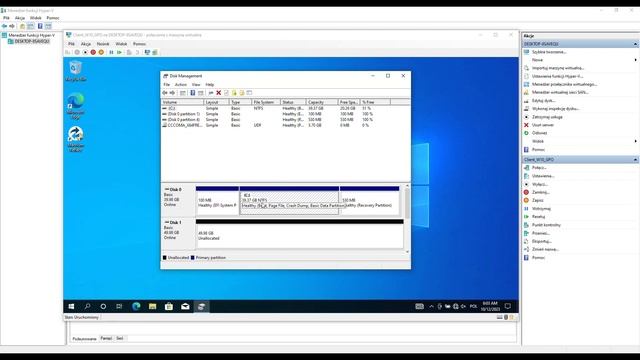
Task: Click the volume icon in VM system tray
Action: click(463, 306)
